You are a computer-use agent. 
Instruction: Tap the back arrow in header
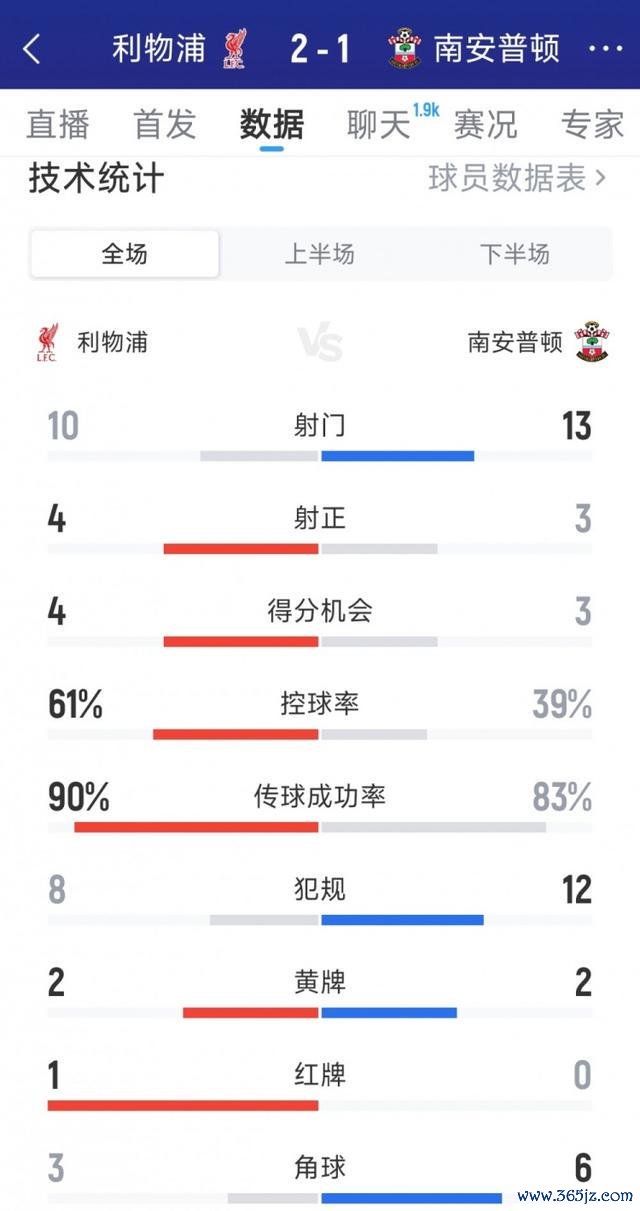[32, 48]
